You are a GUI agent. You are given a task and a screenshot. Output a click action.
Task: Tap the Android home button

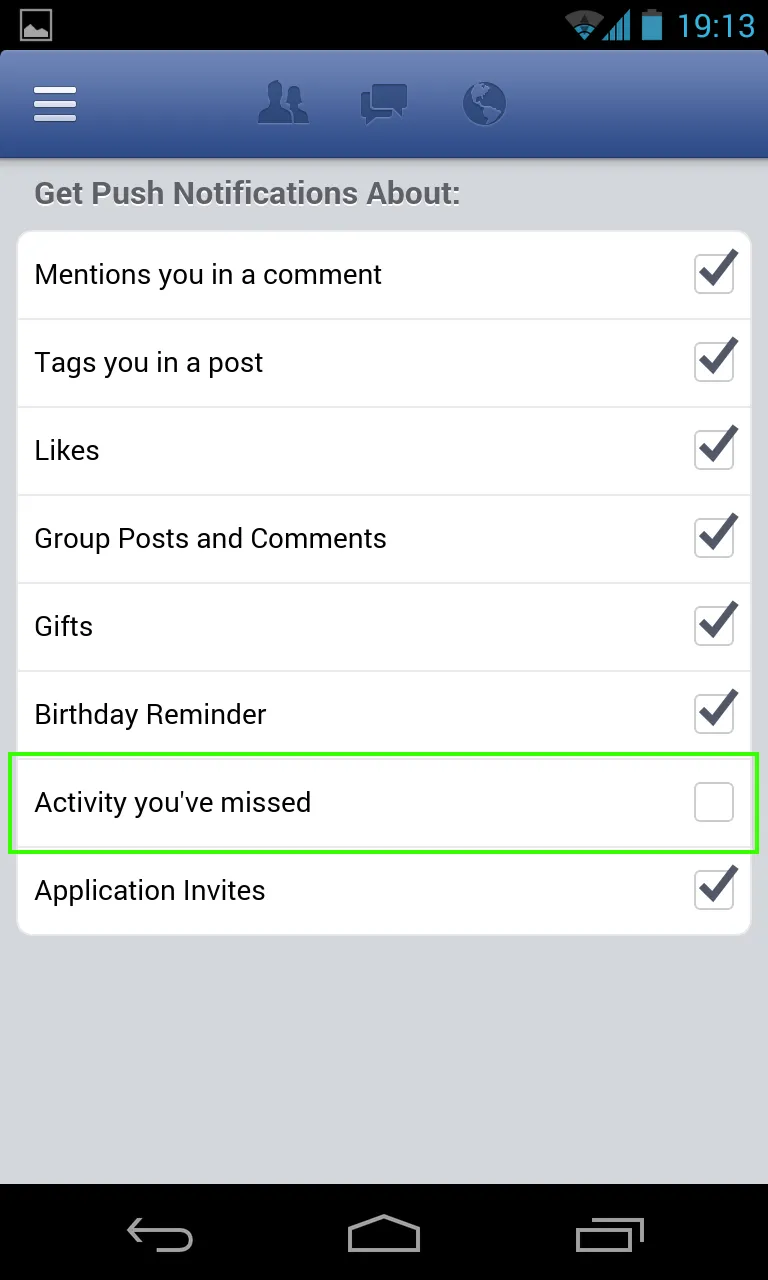[x=384, y=1235]
